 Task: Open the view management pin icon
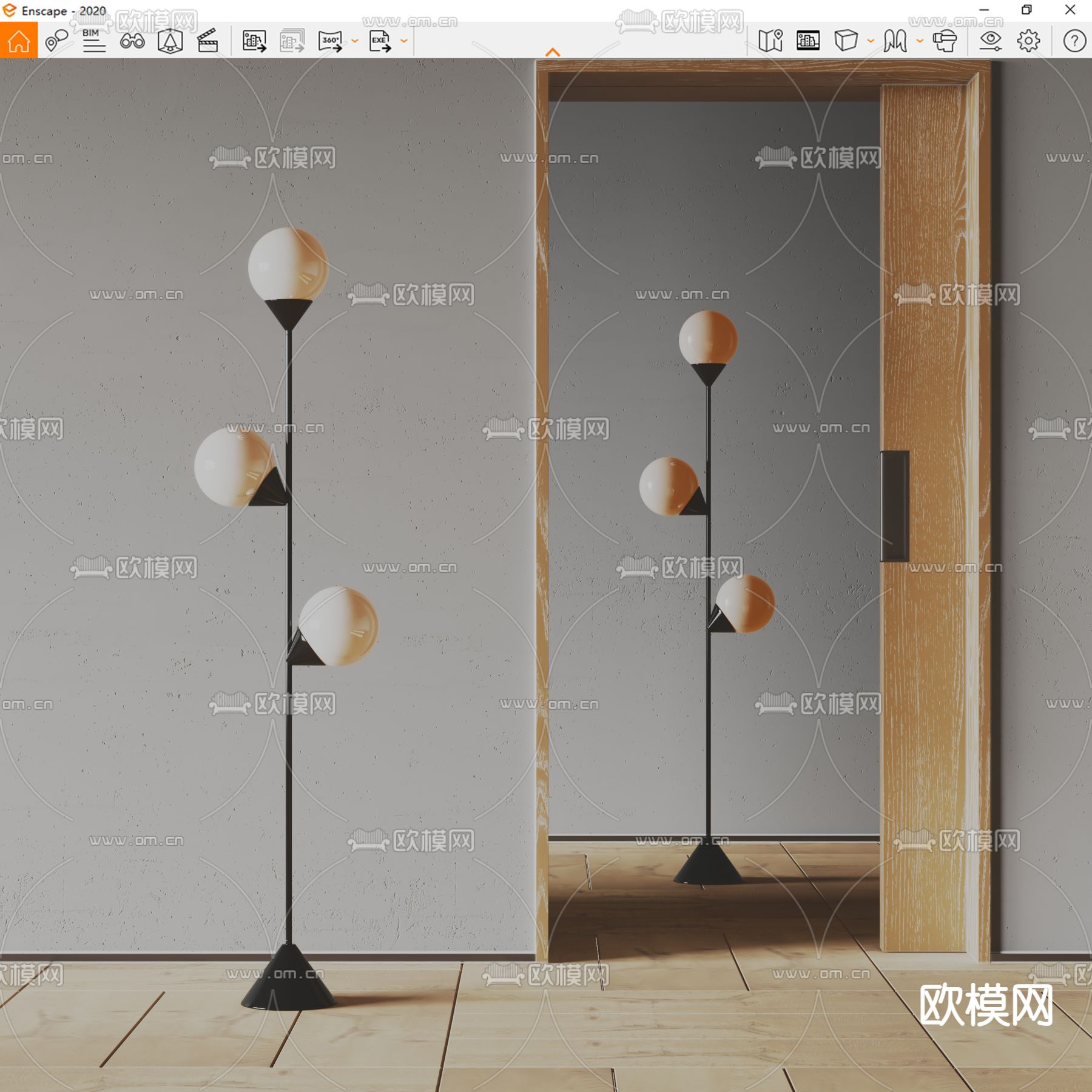click(x=56, y=41)
